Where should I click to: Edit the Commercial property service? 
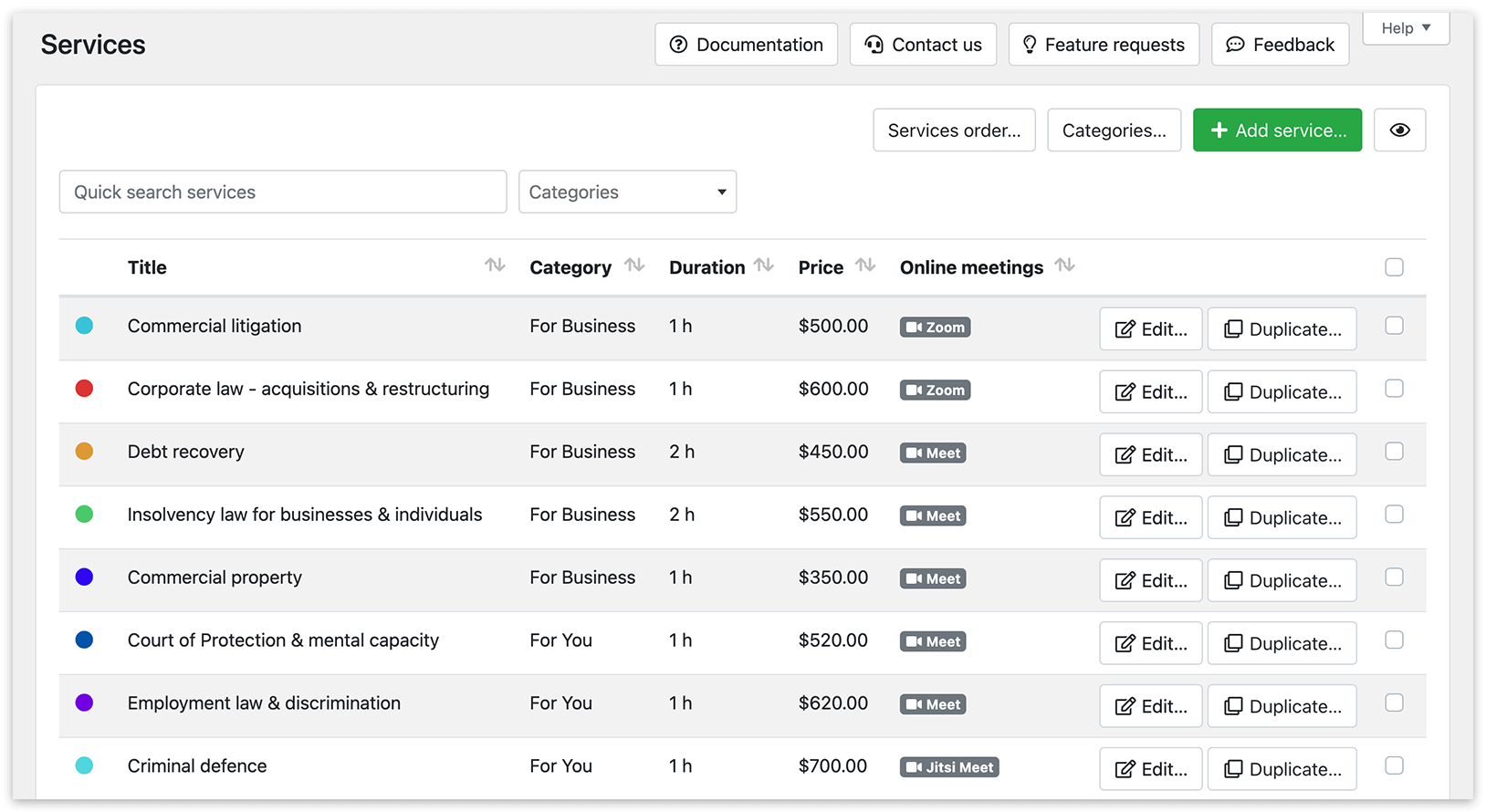click(1151, 581)
